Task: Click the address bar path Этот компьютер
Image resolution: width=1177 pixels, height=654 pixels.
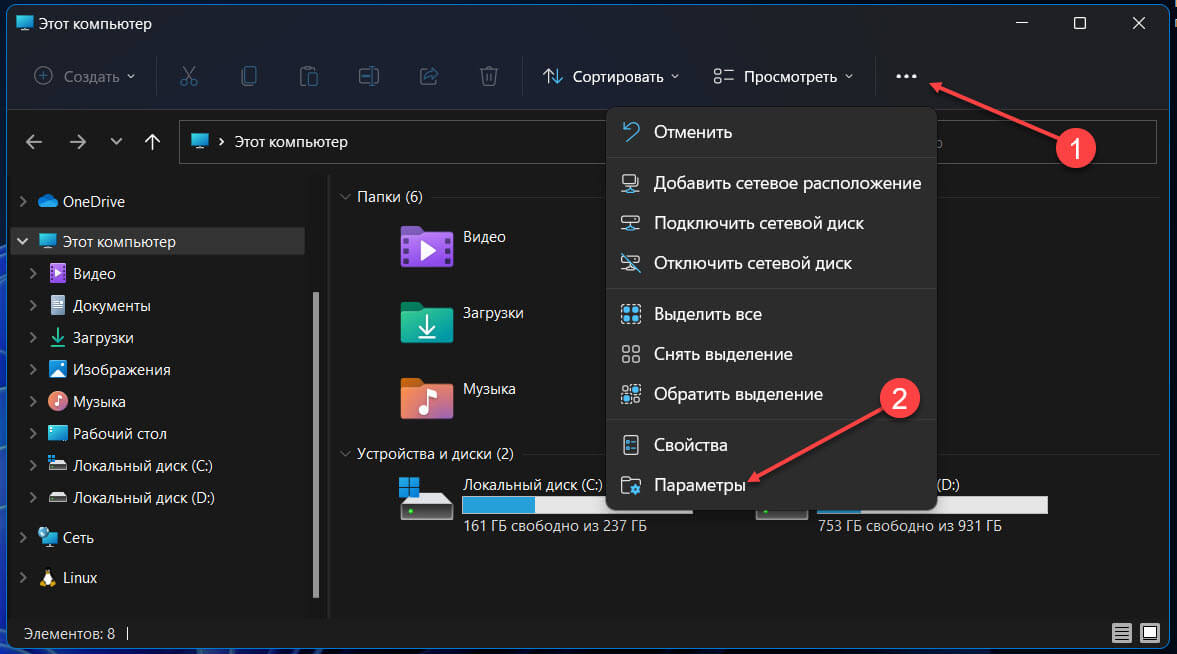Action: tap(290, 141)
